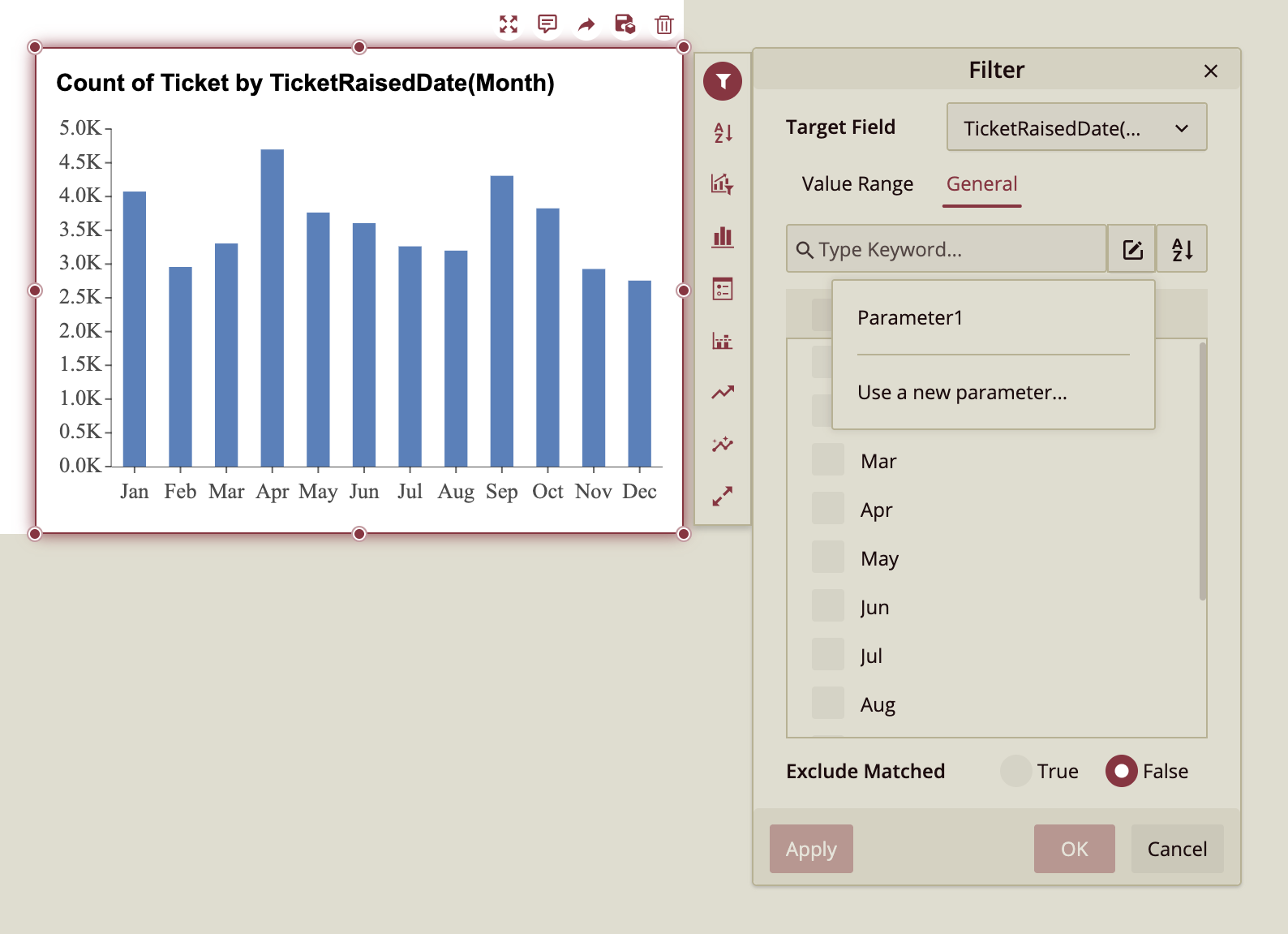Click the Mar label in the filter list
Image resolution: width=1288 pixels, height=934 pixels.
pos(878,461)
